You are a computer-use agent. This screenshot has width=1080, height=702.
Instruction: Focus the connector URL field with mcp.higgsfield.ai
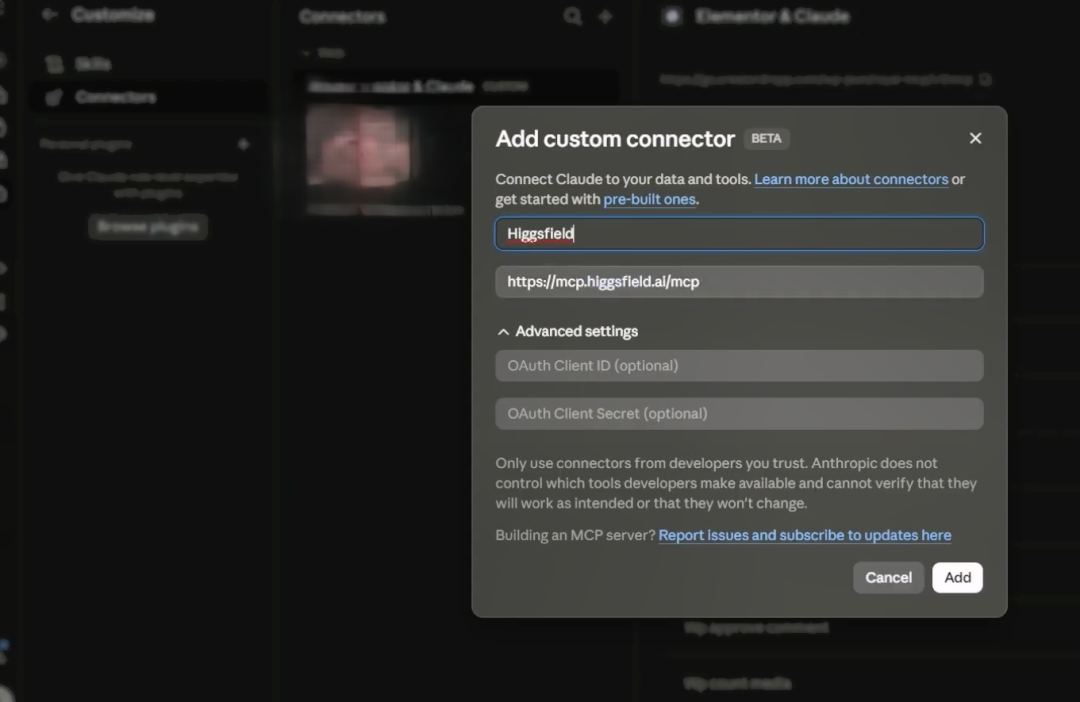[739, 282]
